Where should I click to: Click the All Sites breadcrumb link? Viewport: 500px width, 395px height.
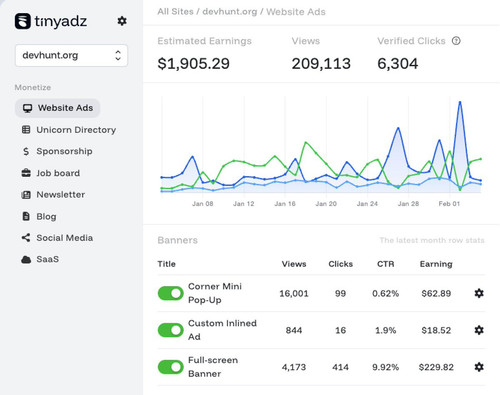[x=175, y=12]
